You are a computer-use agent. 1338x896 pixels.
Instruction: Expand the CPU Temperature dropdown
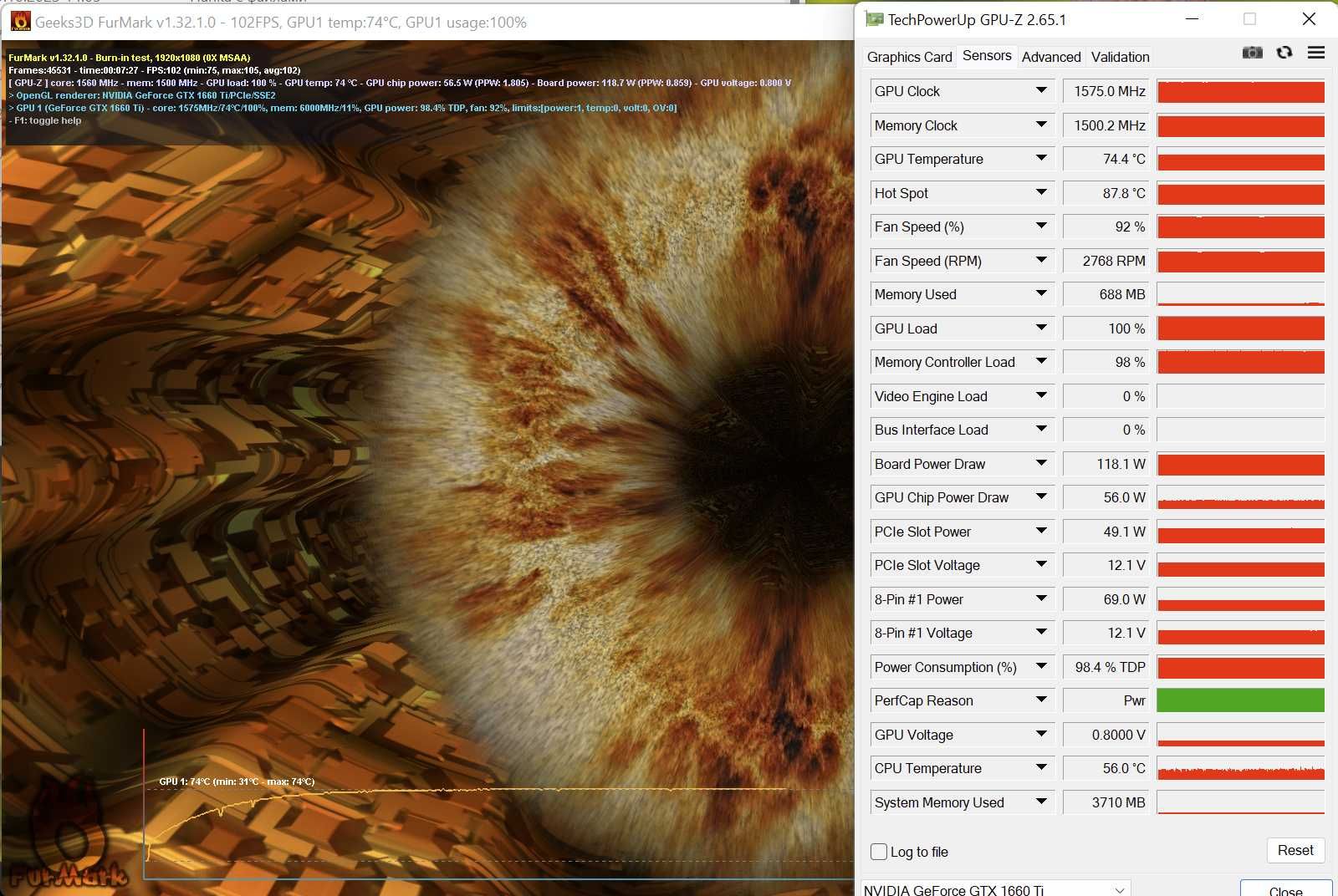1041,767
